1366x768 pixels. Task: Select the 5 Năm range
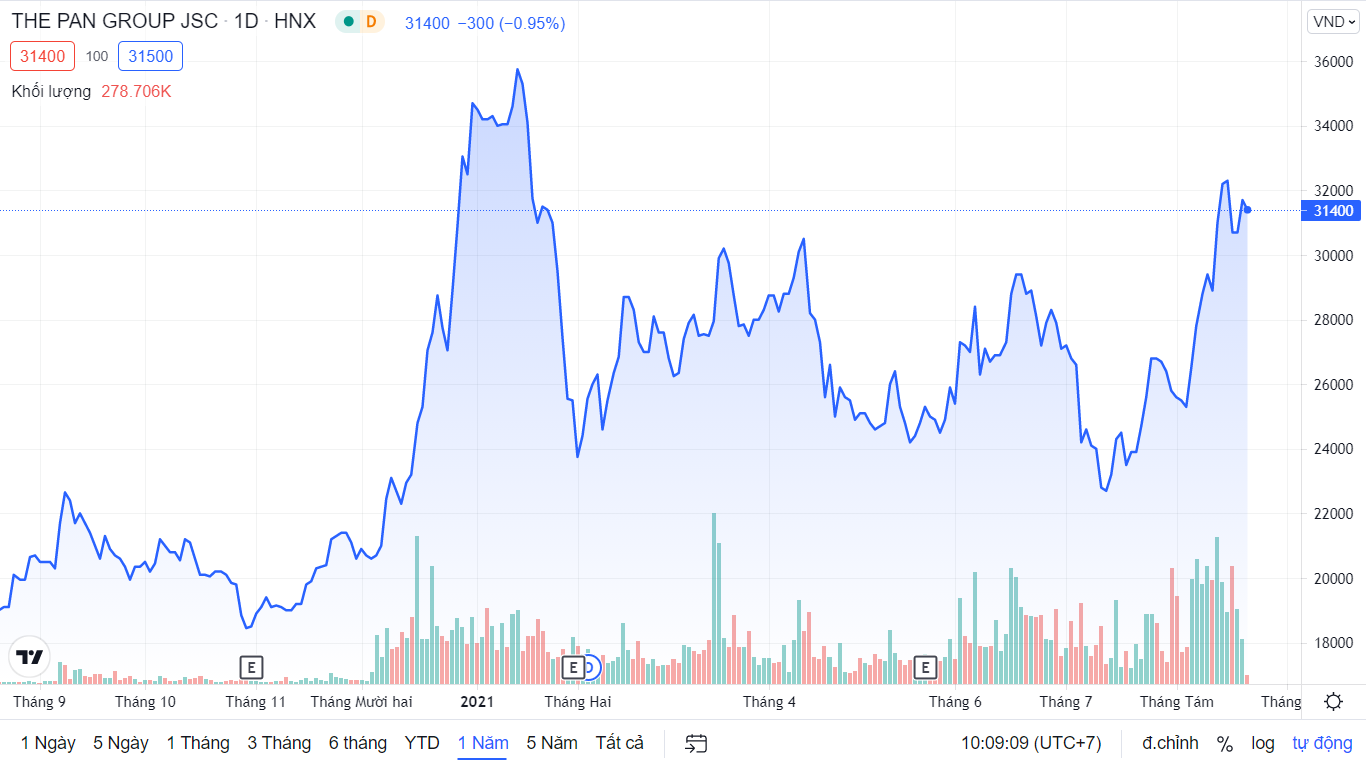click(552, 743)
